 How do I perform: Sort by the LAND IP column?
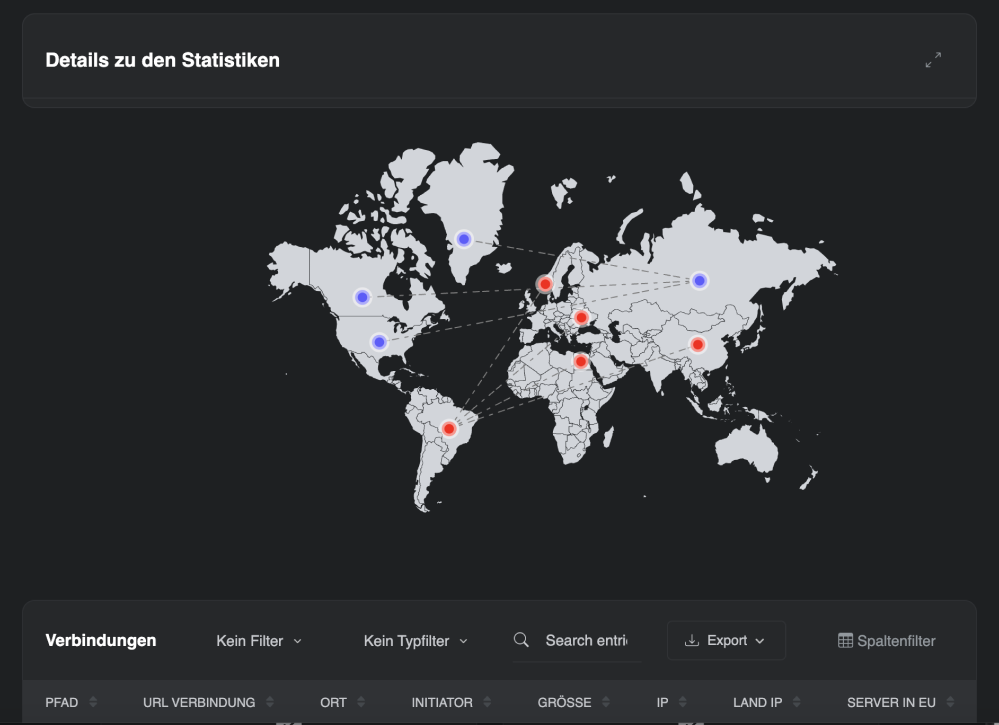(x=766, y=702)
